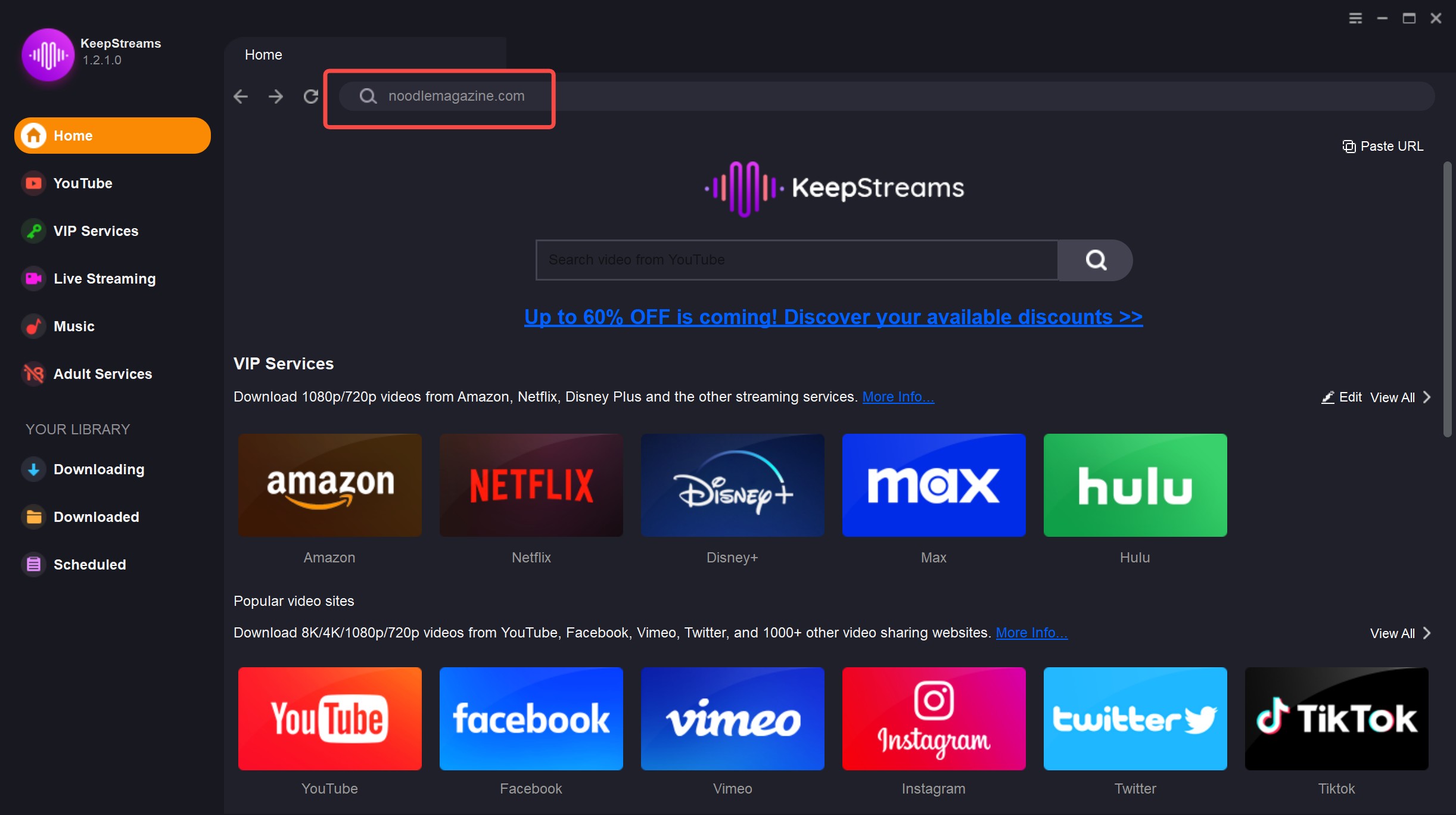Open the Disney+ service tile
Image resolution: width=1456 pixels, height=815 pixels.
(x=732, y=485)
